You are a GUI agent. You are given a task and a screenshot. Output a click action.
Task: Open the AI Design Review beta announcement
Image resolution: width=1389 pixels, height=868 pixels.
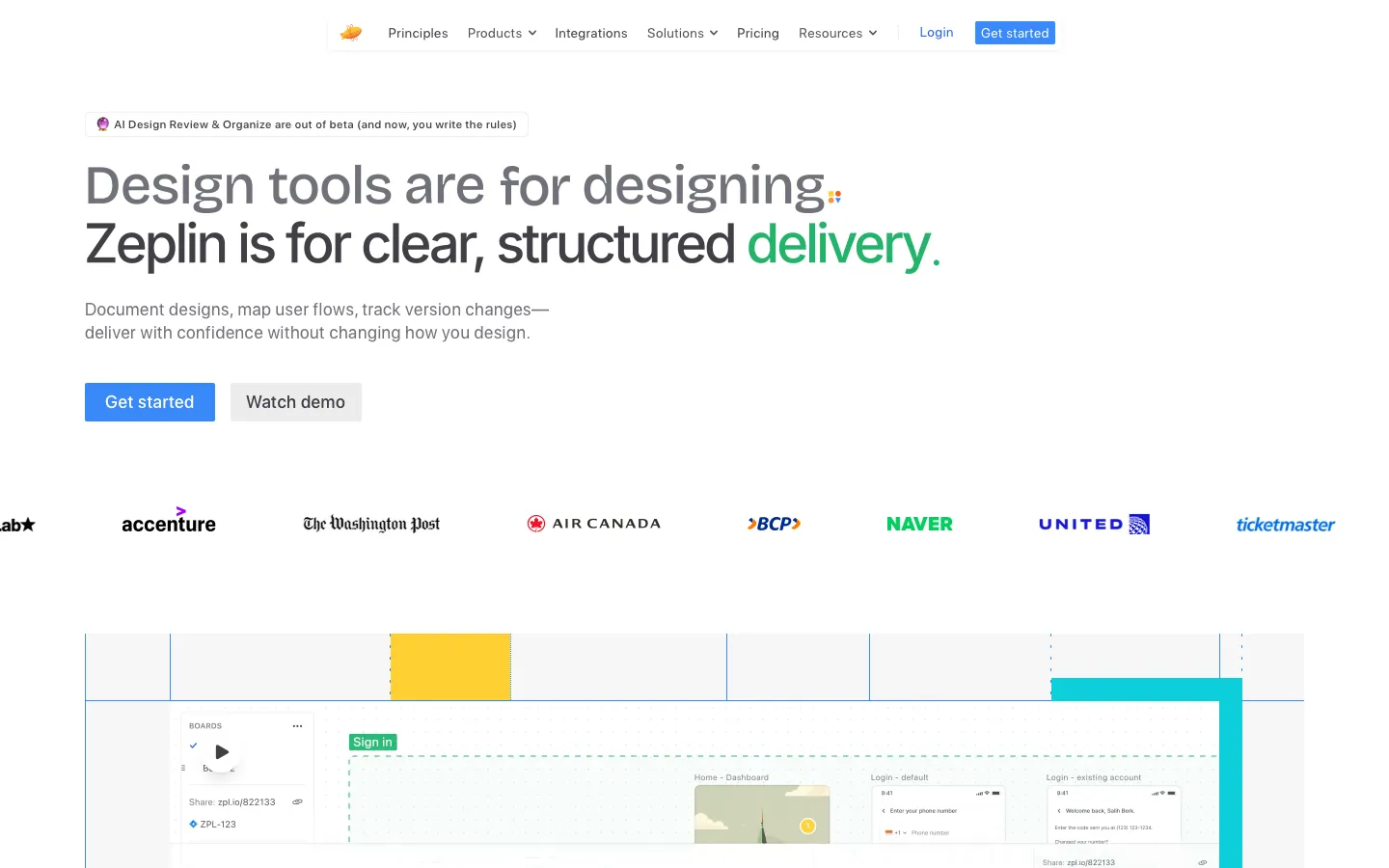307,124
